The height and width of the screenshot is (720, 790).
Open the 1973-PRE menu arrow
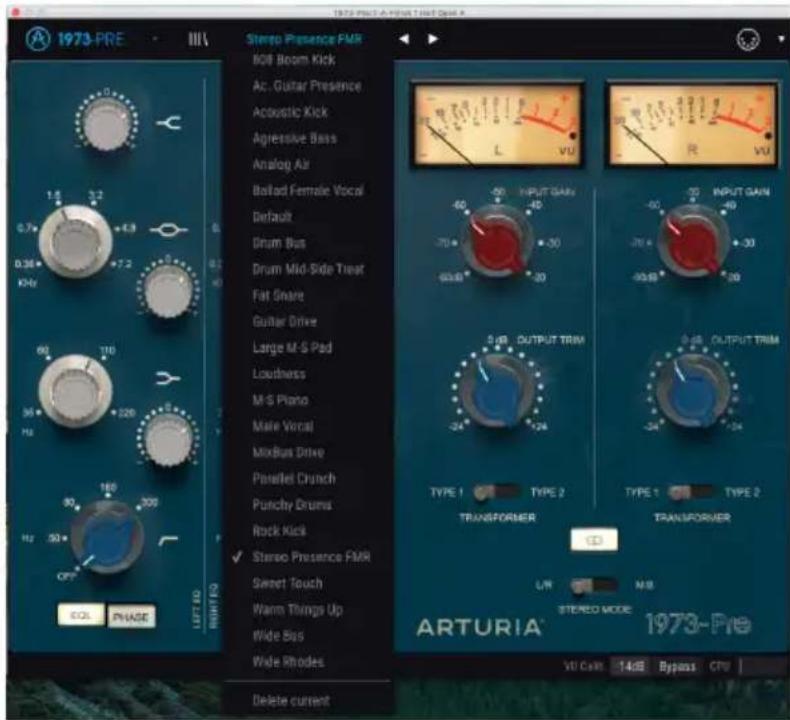[x=155, y=39]
